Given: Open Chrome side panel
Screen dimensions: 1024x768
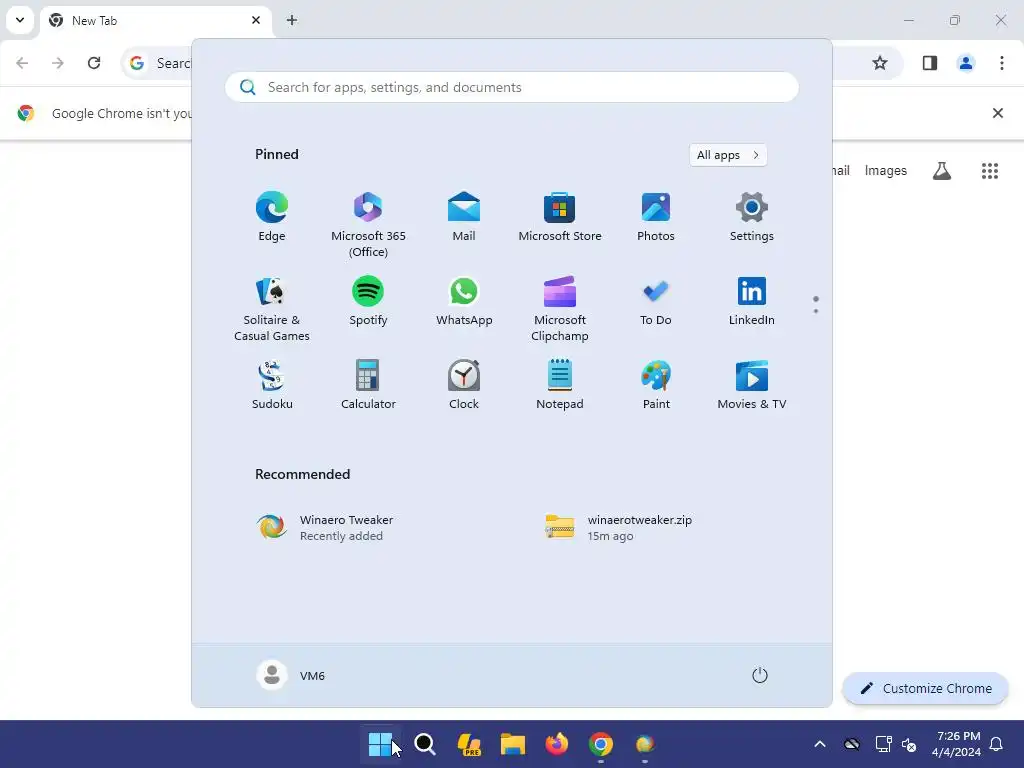Looking at the screenshot, I should pos(930,63).
